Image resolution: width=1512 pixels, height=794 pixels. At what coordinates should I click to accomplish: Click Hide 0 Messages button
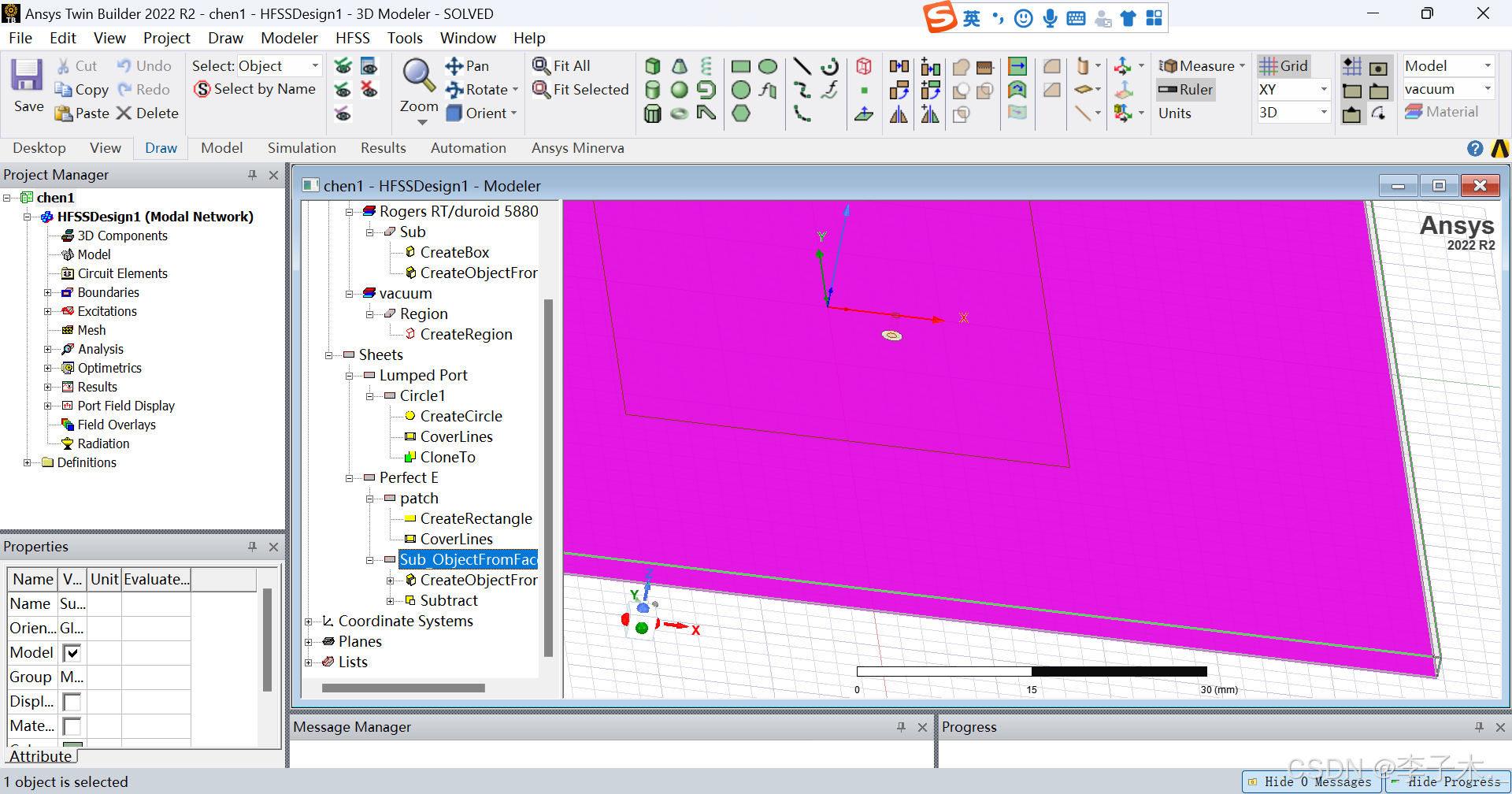1310,781
